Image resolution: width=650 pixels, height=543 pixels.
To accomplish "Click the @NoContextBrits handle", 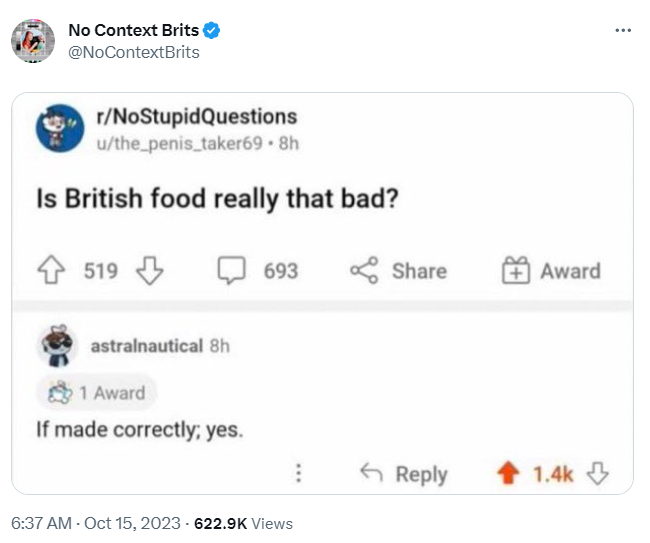I will click(x=133, y=52).
